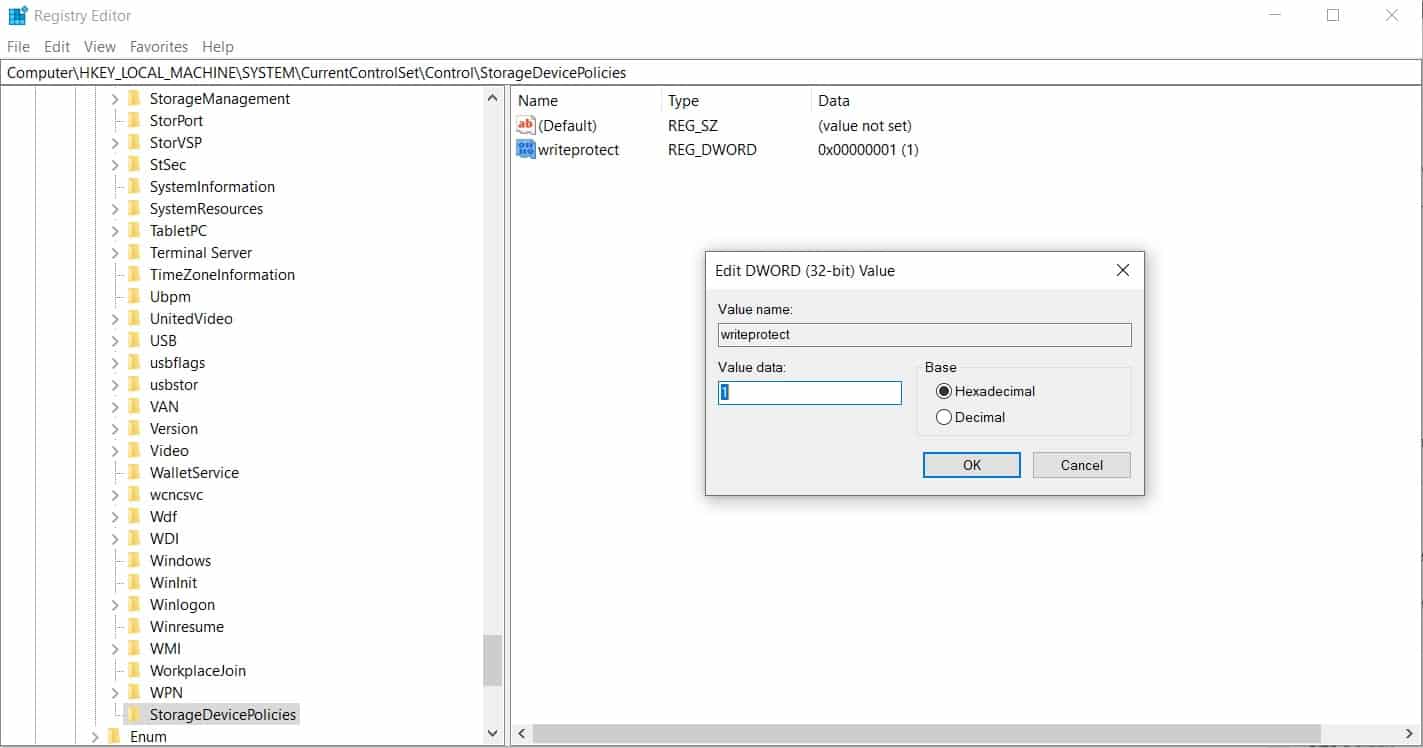Select the Decimal base radio button
Screen dimensions: 1423x748
tap(943, 417)
